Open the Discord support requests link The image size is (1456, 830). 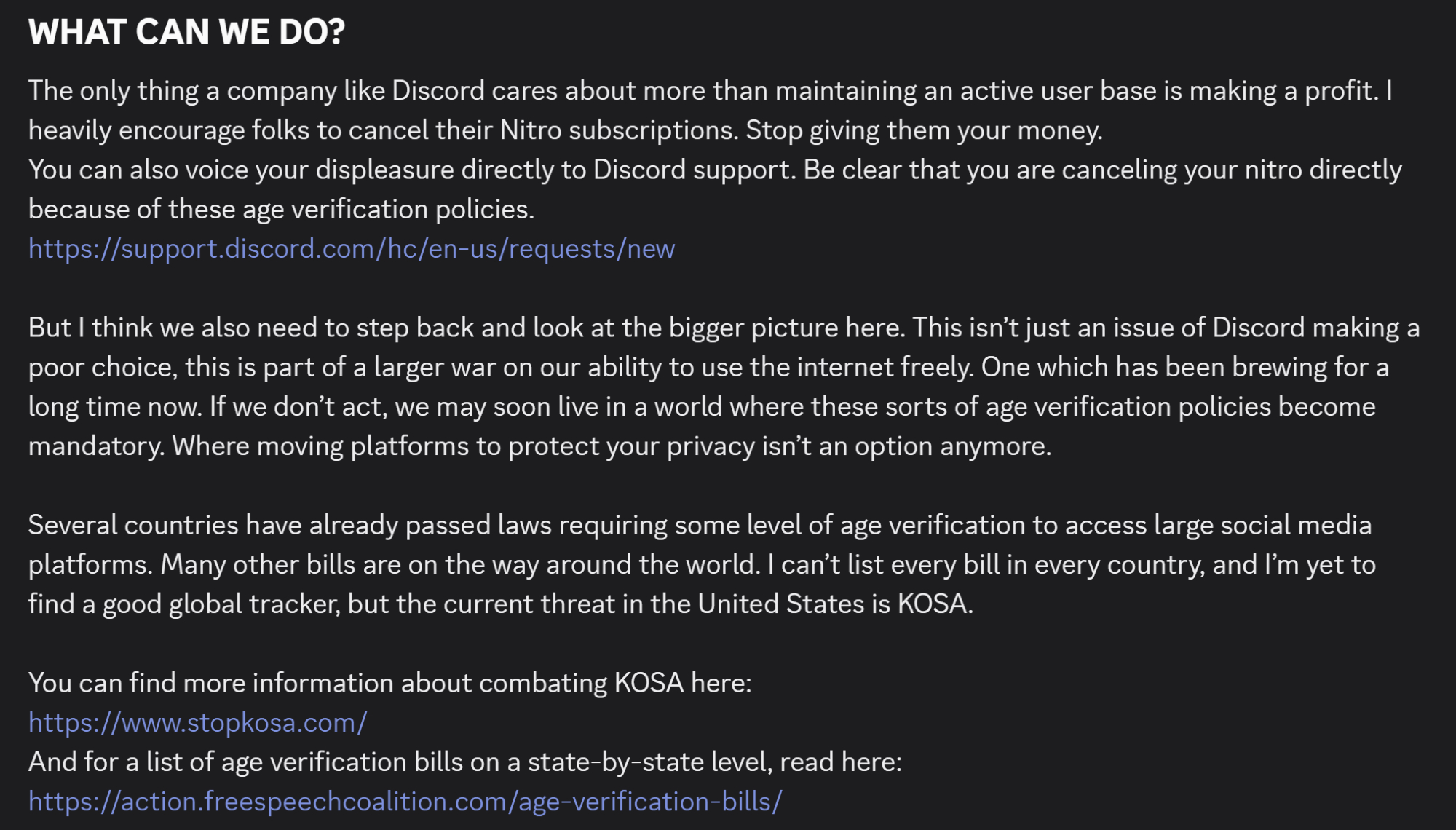coord(352,249)
